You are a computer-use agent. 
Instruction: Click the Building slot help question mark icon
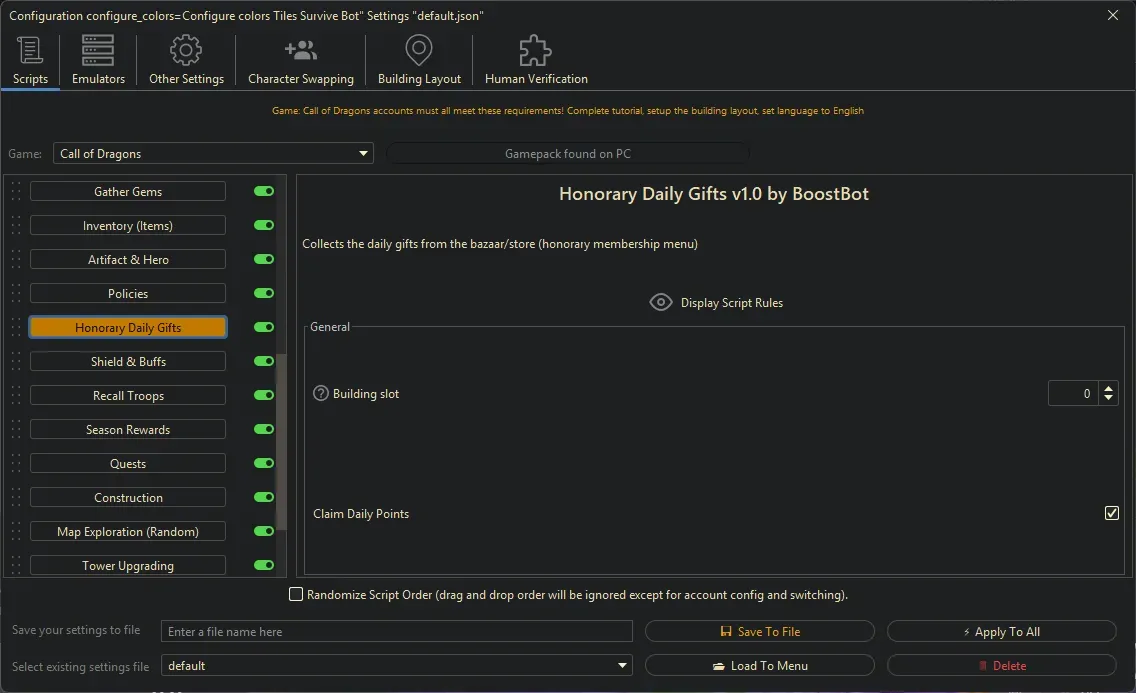click(x=319, y=393)
